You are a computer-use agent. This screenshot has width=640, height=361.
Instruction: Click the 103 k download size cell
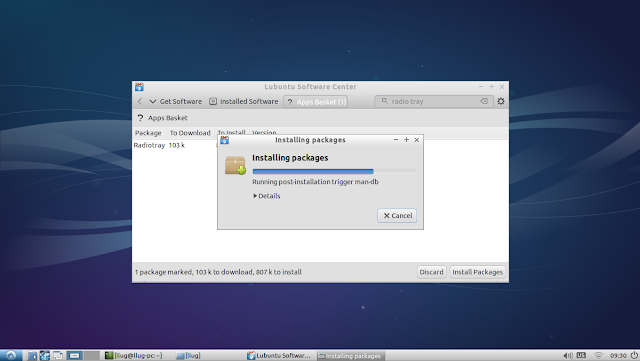(x=177, y=145)
